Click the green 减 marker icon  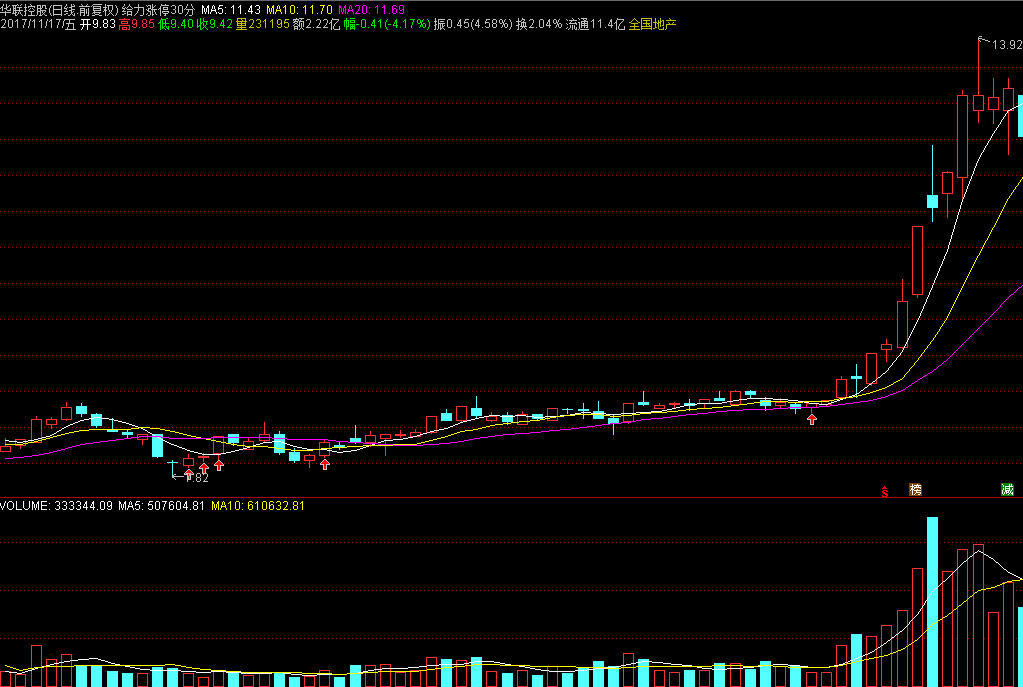(x=1007, y=490)
